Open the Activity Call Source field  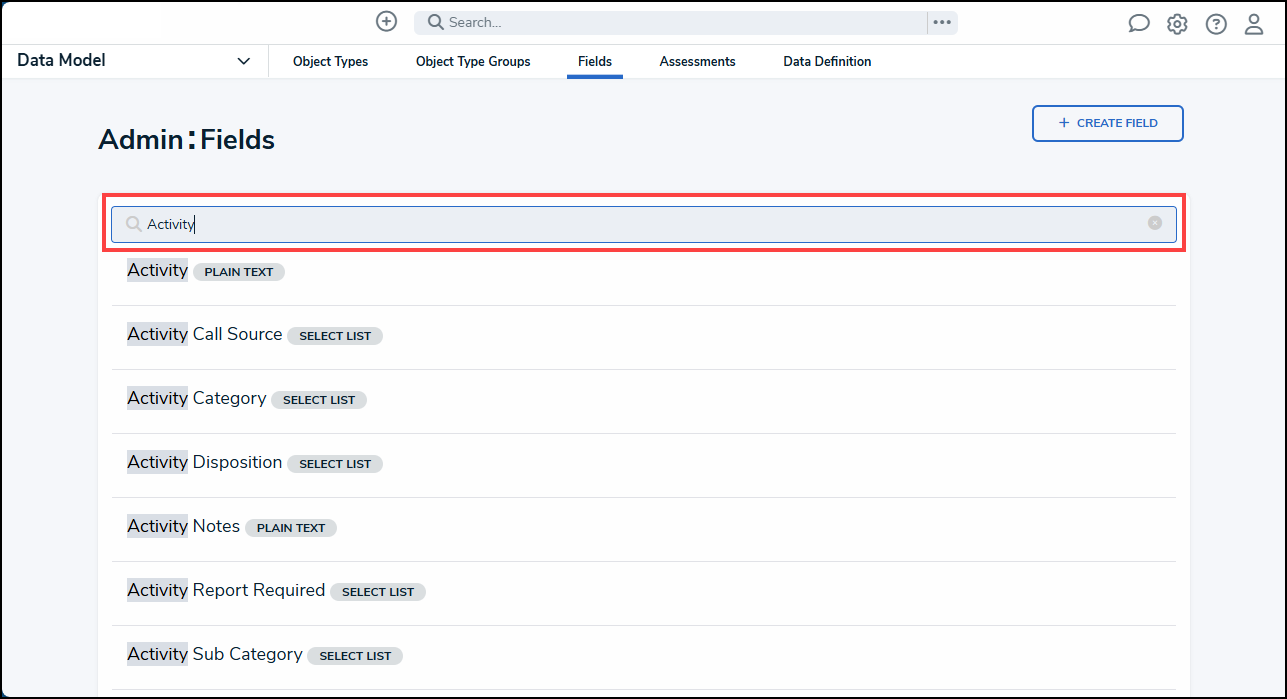point(205,335)
